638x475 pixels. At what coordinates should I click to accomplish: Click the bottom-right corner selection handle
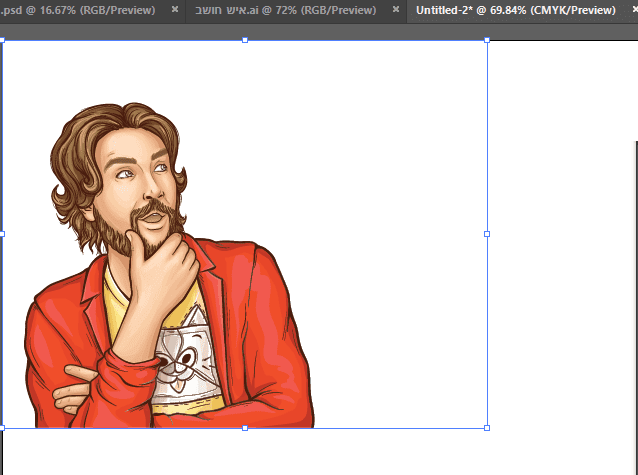[487, 428]
